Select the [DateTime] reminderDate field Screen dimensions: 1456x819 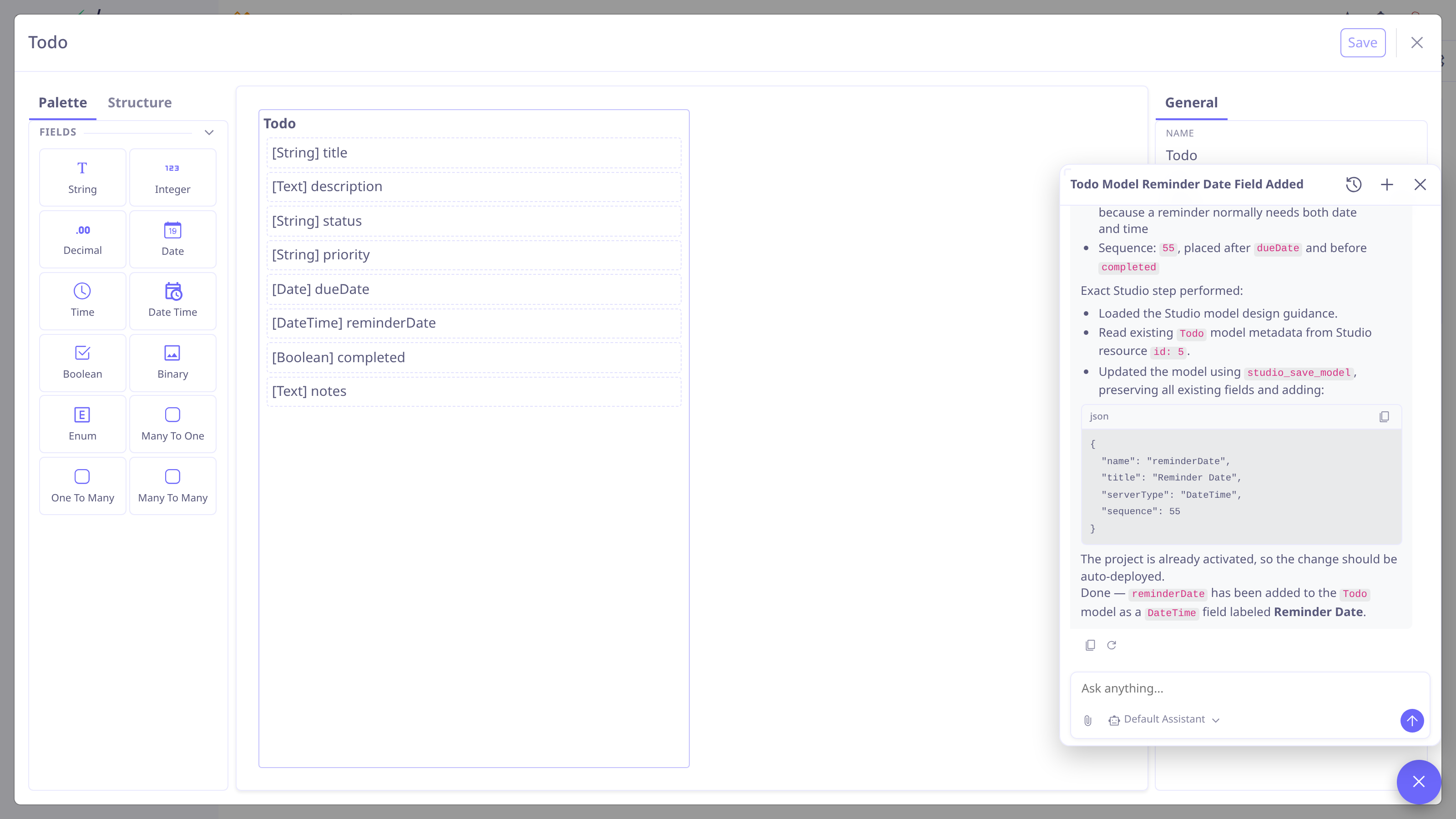point(474,323)
